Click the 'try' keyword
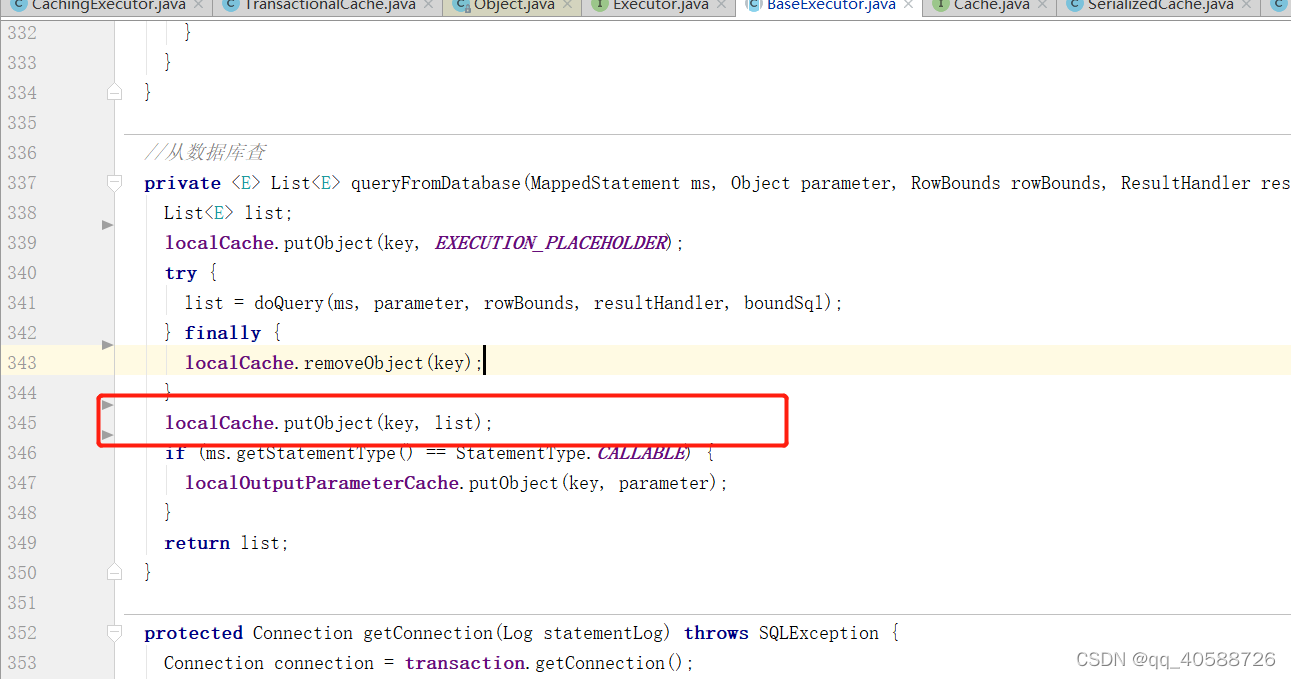The height and width of the screenshot is (679, 1291). [x=181, y=273]
